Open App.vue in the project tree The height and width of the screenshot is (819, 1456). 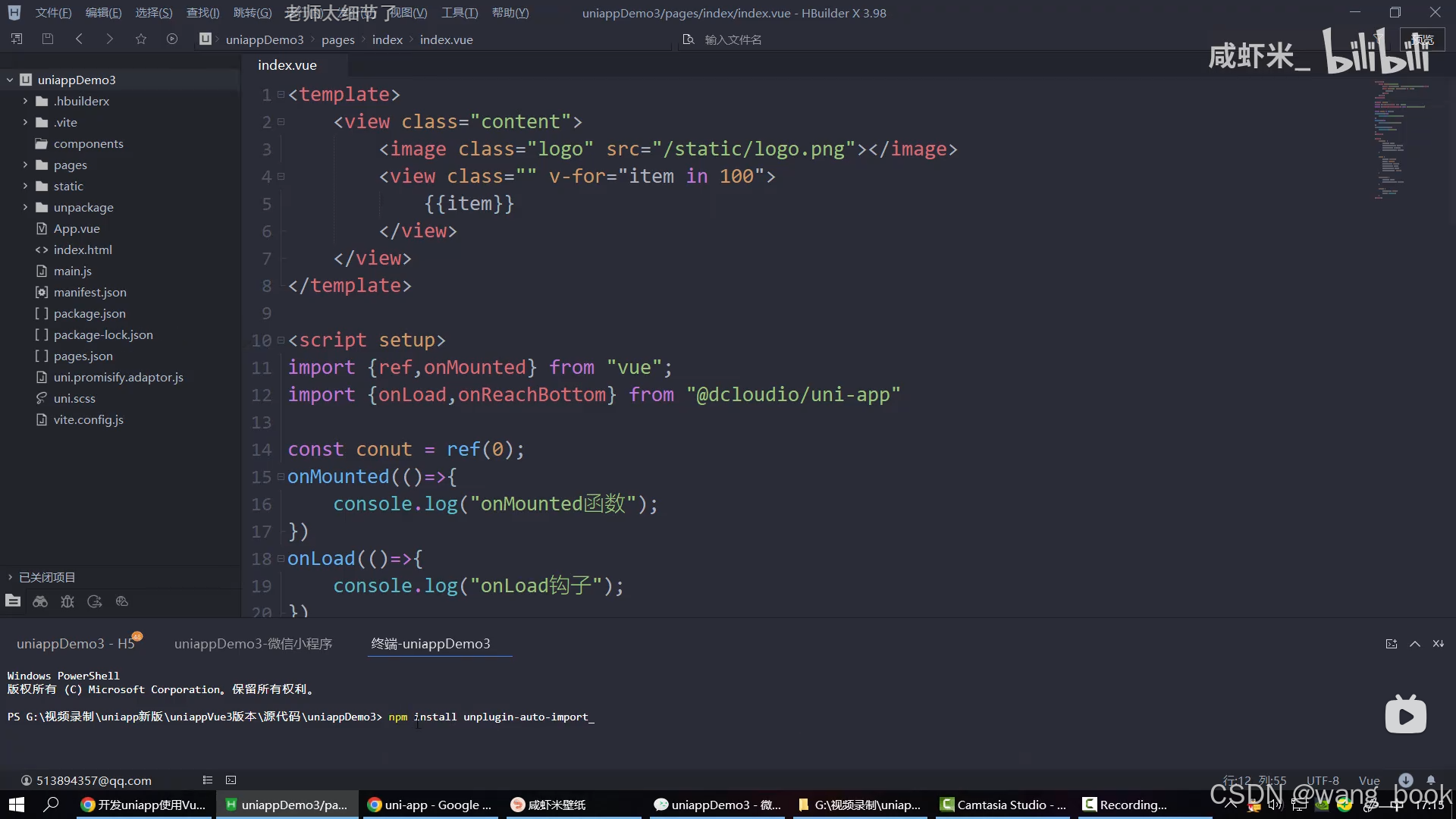tap(77, 228)
